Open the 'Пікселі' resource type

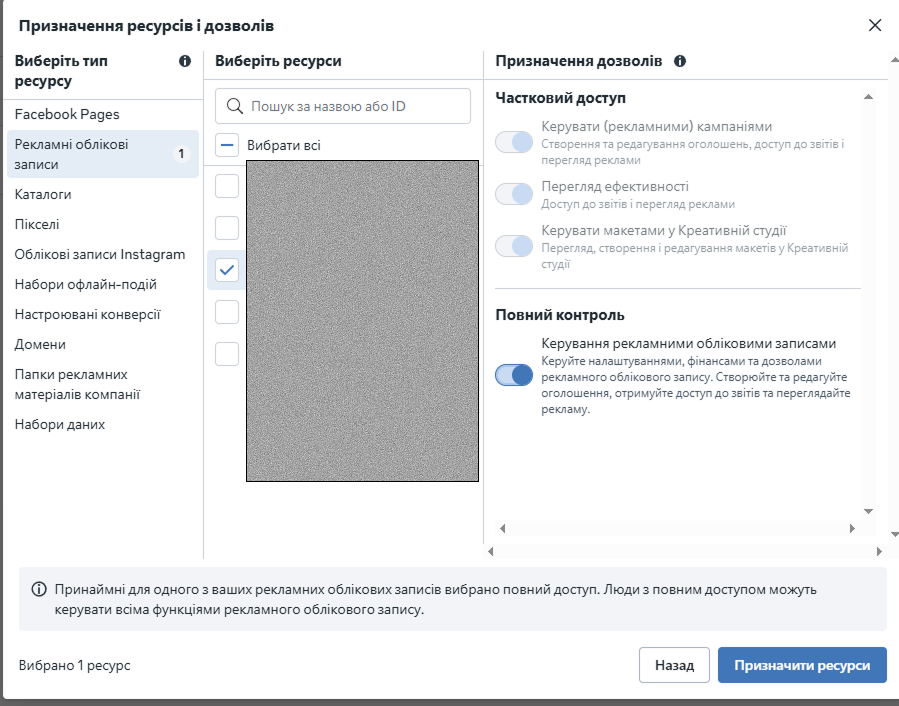pos(37,224)
